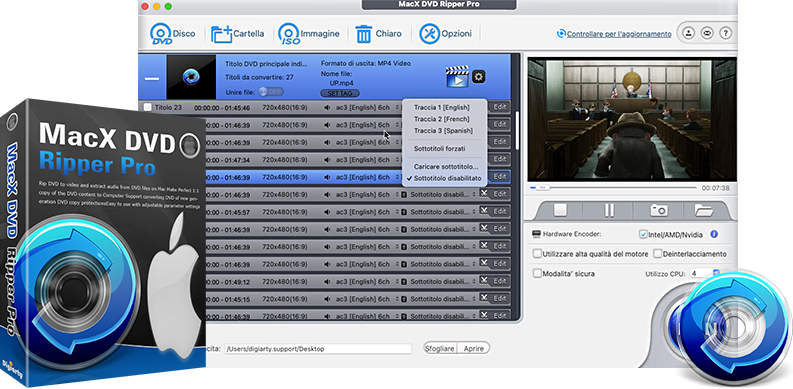Open output settings gear icon
The image size is (793, 389).
pos(478,77)
